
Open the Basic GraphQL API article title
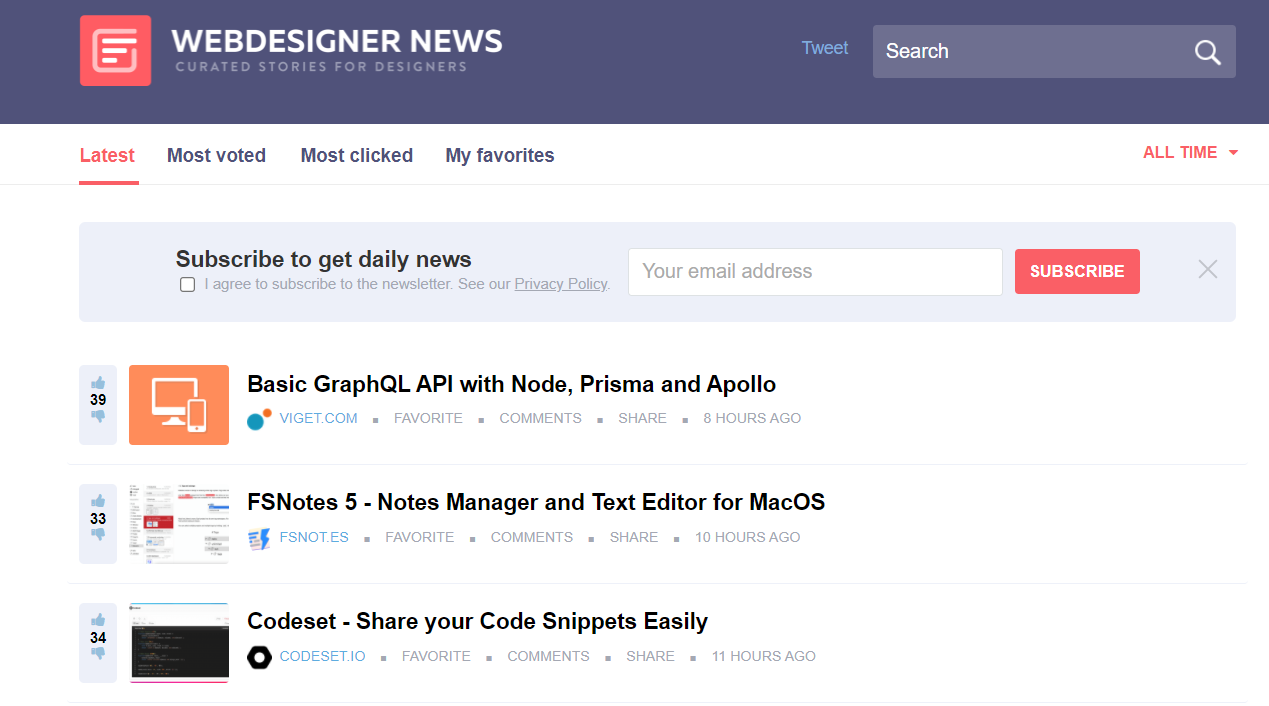512,384
